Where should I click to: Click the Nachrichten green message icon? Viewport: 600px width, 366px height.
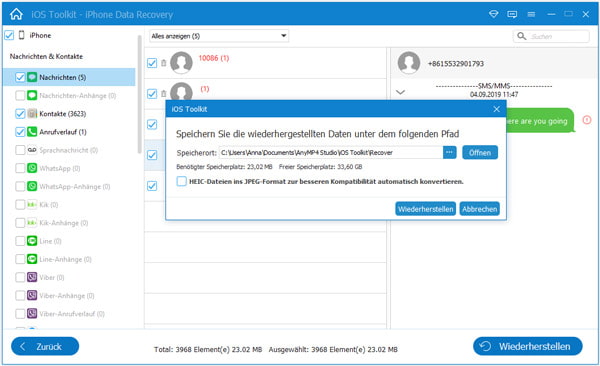[x=32, y=77]
